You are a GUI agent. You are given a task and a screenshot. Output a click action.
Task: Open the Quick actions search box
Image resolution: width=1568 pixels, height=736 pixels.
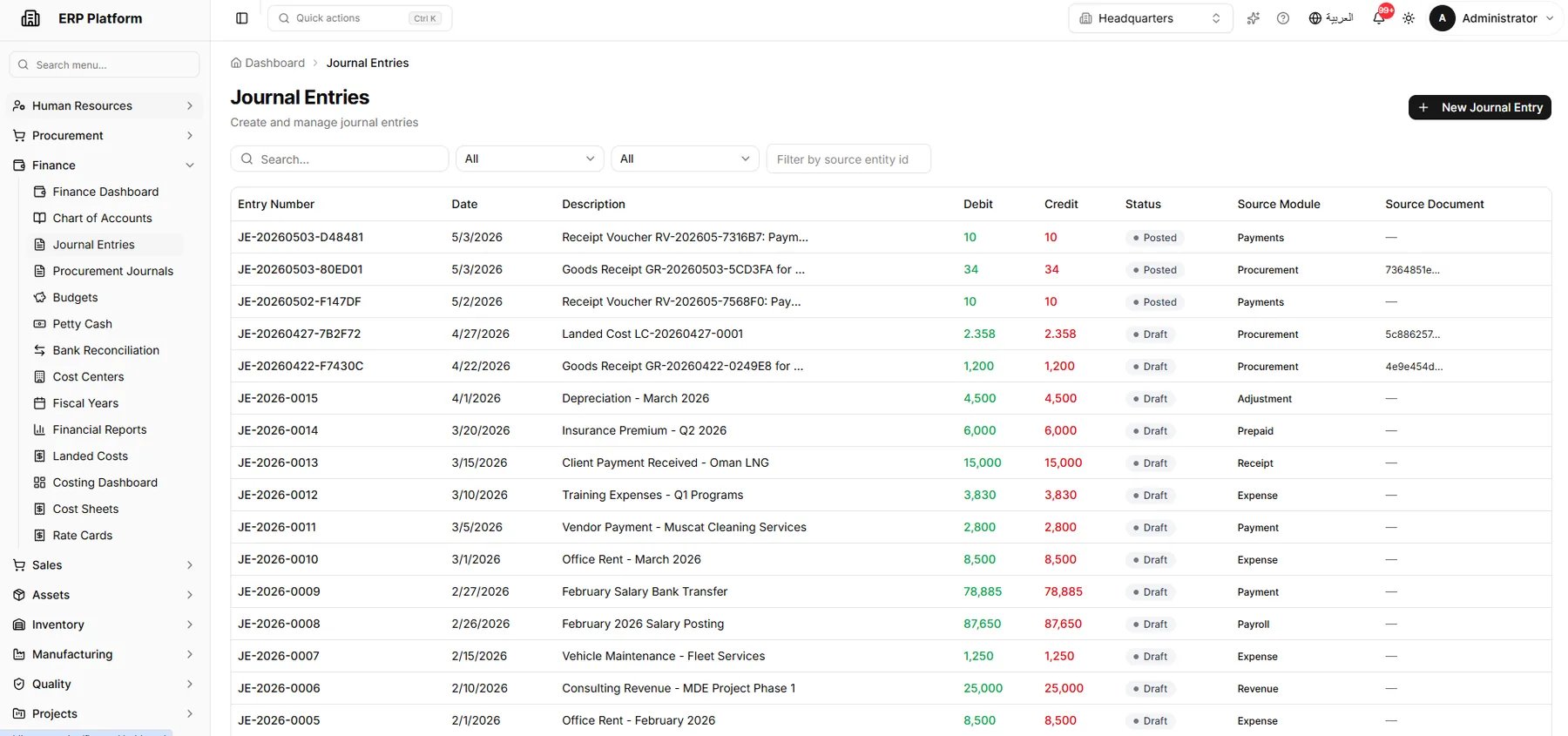pos(360,18)
